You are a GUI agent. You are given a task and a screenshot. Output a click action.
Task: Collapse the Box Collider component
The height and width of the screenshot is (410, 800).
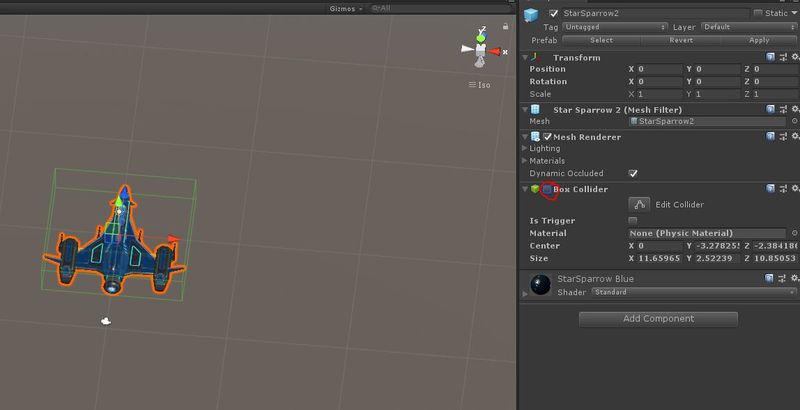point(525,189)
